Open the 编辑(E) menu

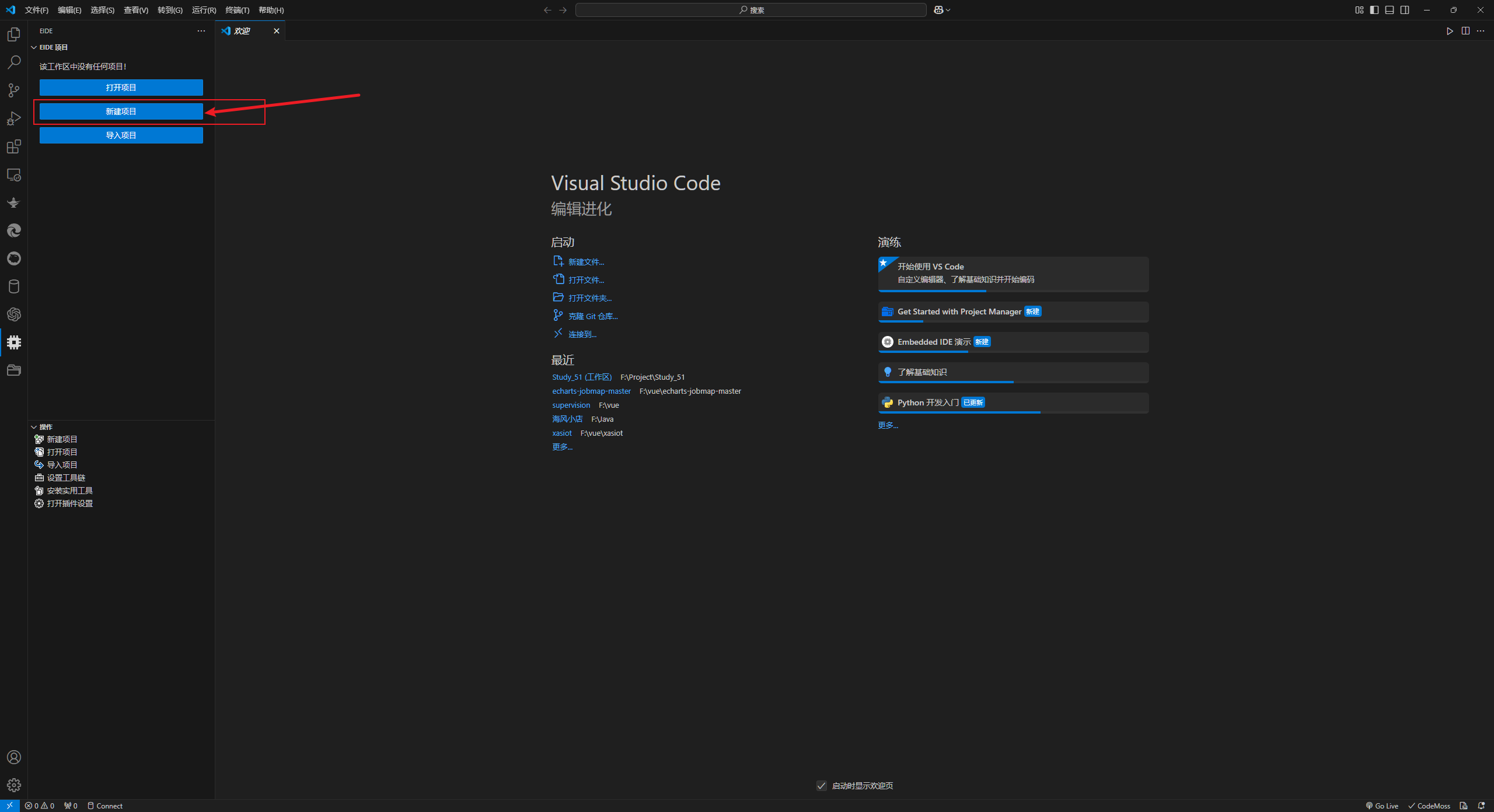coord(69,10)
